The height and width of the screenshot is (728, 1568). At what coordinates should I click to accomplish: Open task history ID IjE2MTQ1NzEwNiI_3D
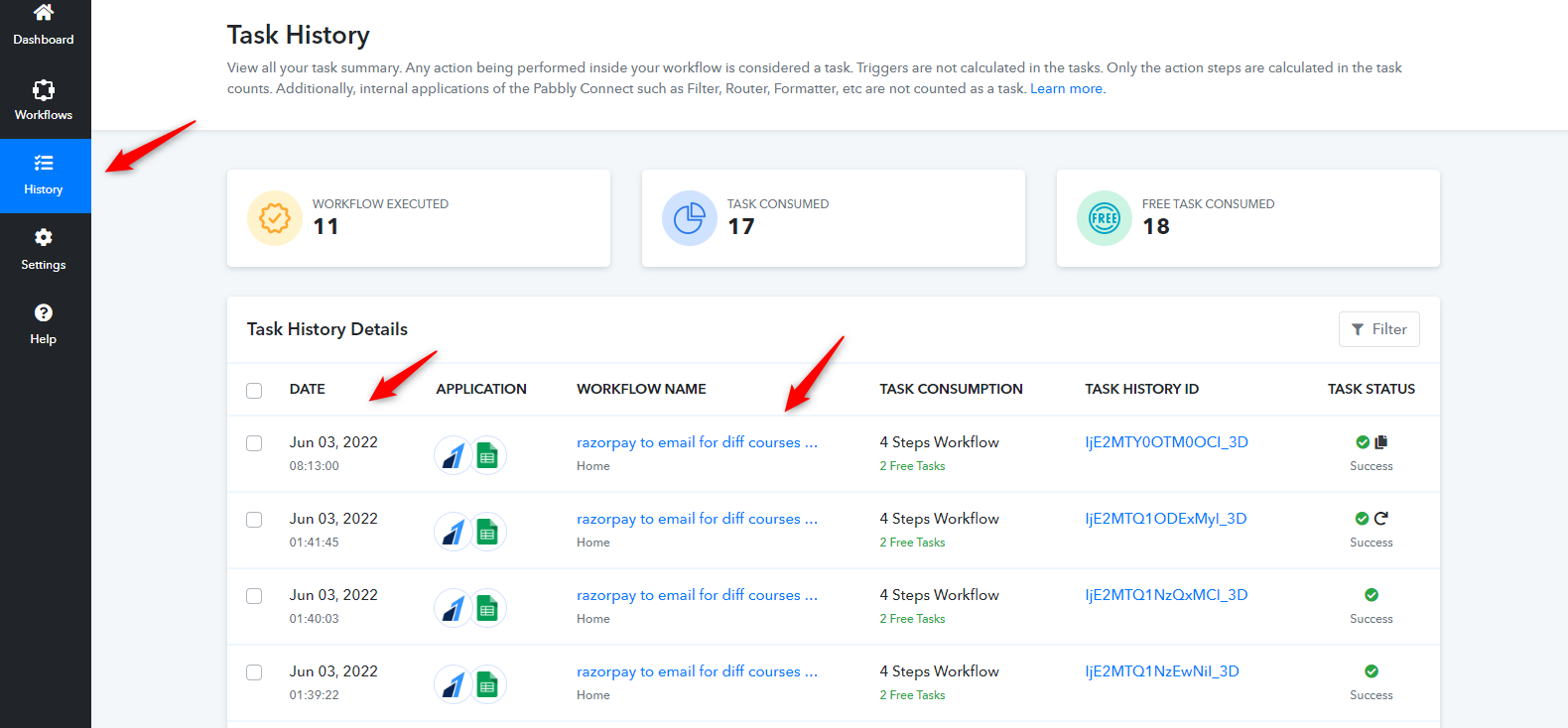(1161, 671)
